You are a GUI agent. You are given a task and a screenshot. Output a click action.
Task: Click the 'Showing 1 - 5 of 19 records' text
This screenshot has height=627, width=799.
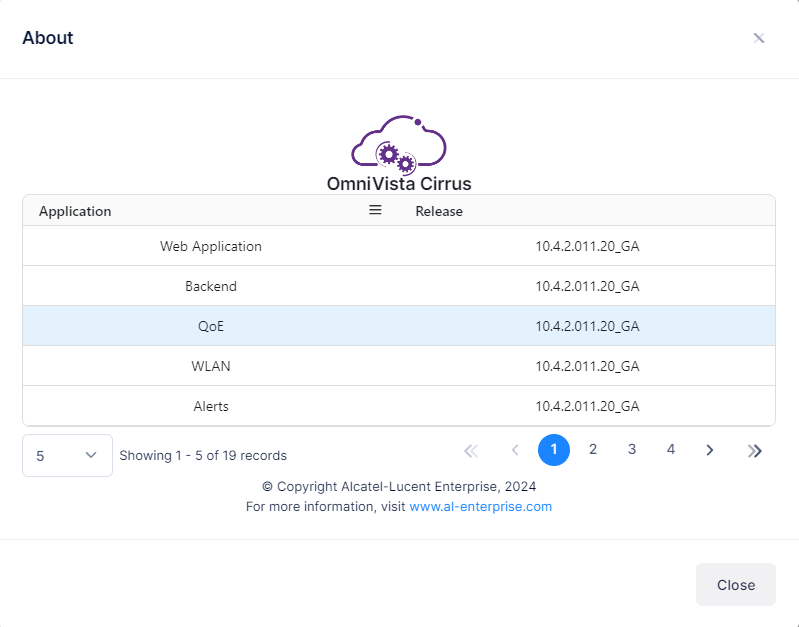[203, 456]
